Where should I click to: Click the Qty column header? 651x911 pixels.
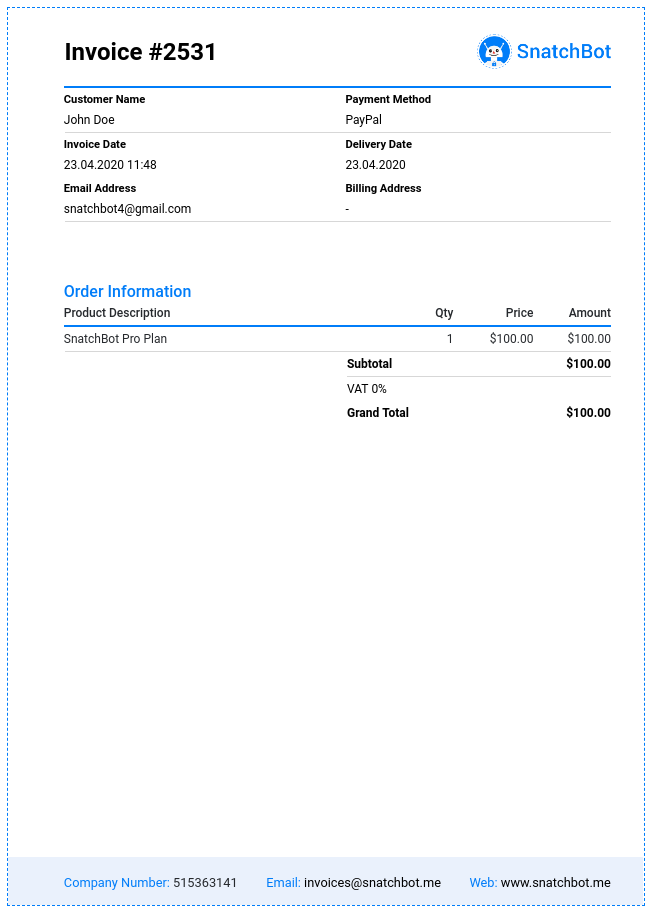tap(444, 313)
